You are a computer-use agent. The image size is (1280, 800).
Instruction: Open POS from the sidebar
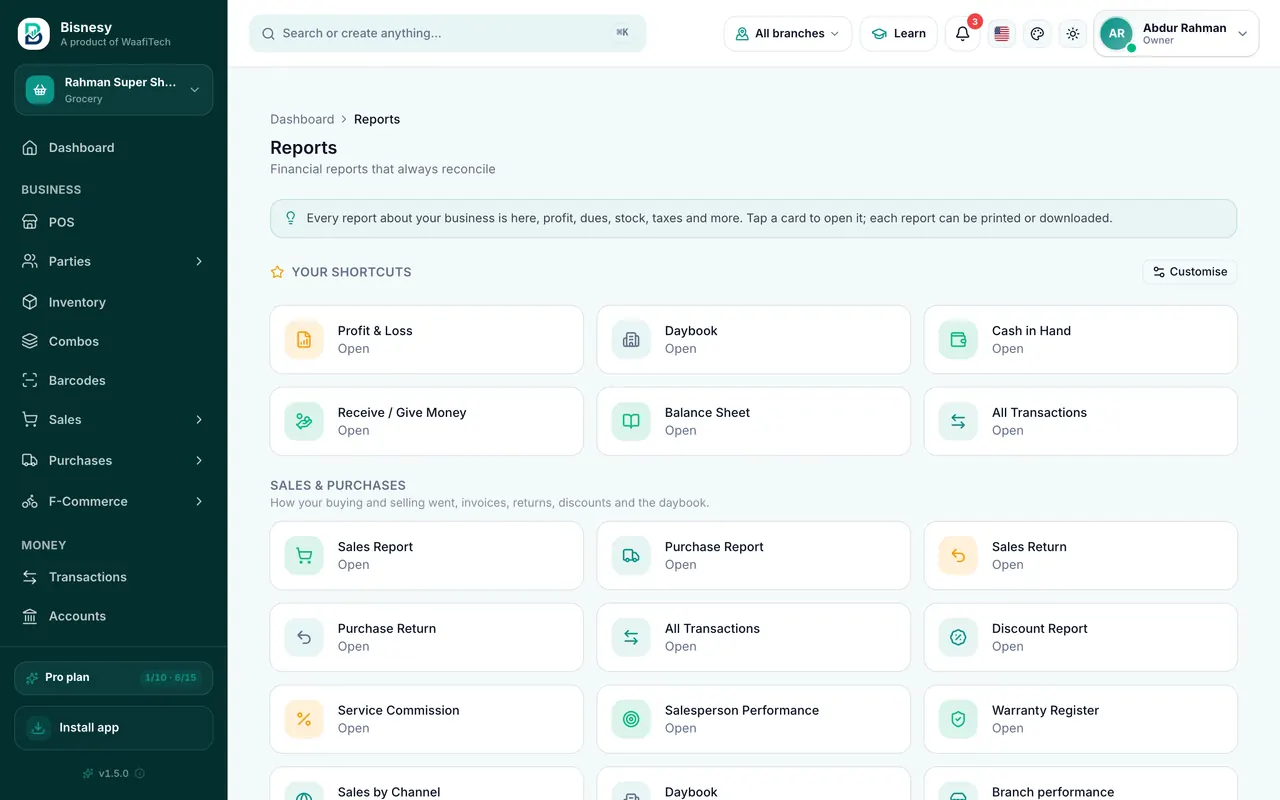(114, 222)
